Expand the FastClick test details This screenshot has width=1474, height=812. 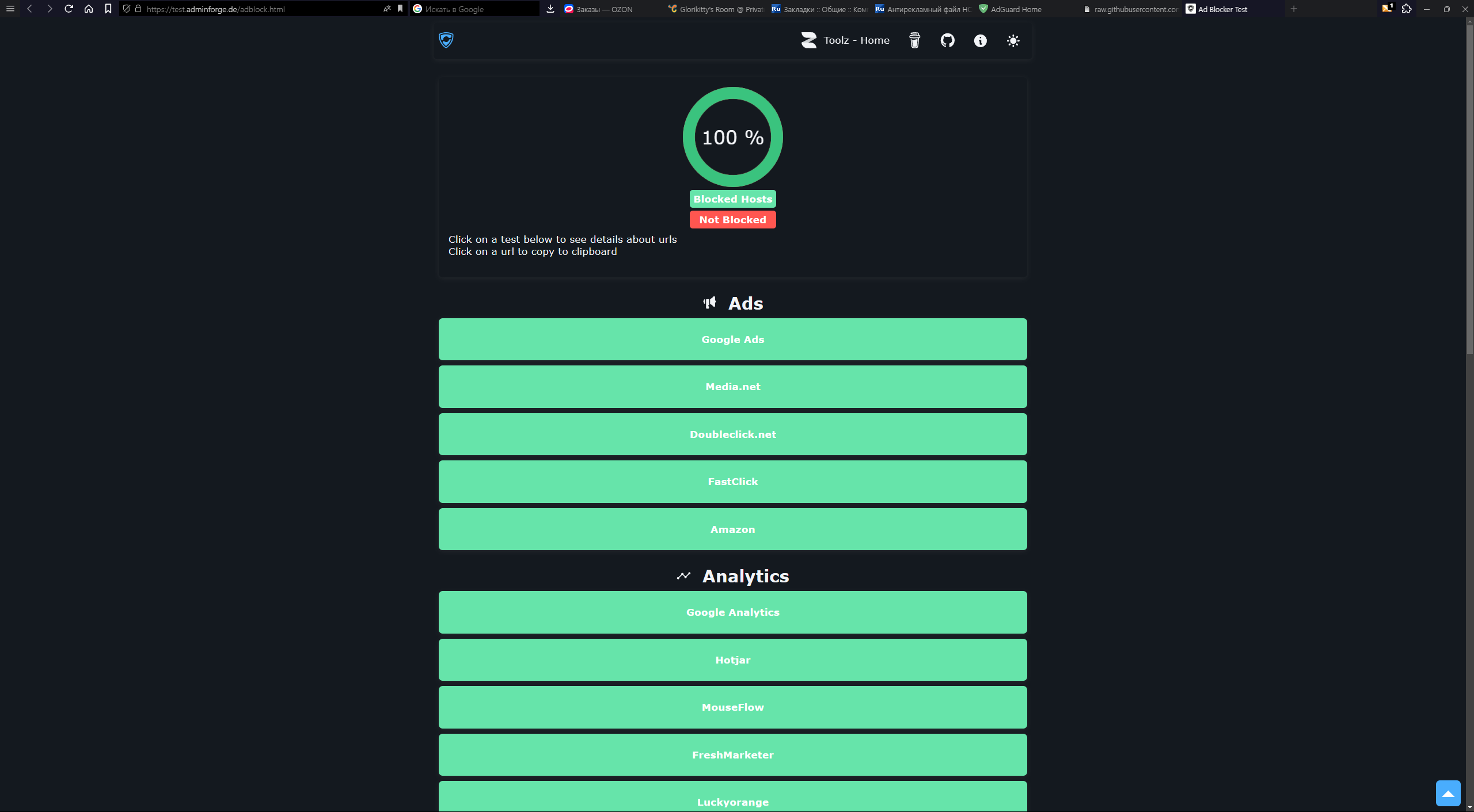pyautogui.click(x=733, y=482)
